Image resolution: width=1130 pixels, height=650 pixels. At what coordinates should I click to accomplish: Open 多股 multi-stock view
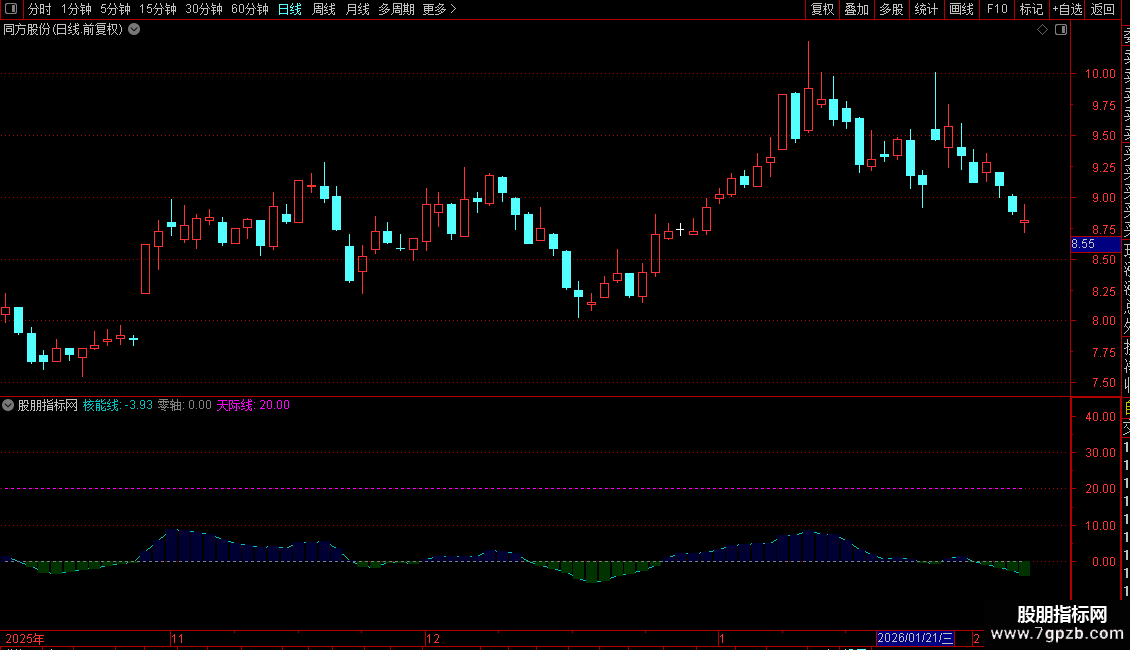coord(891,9)
